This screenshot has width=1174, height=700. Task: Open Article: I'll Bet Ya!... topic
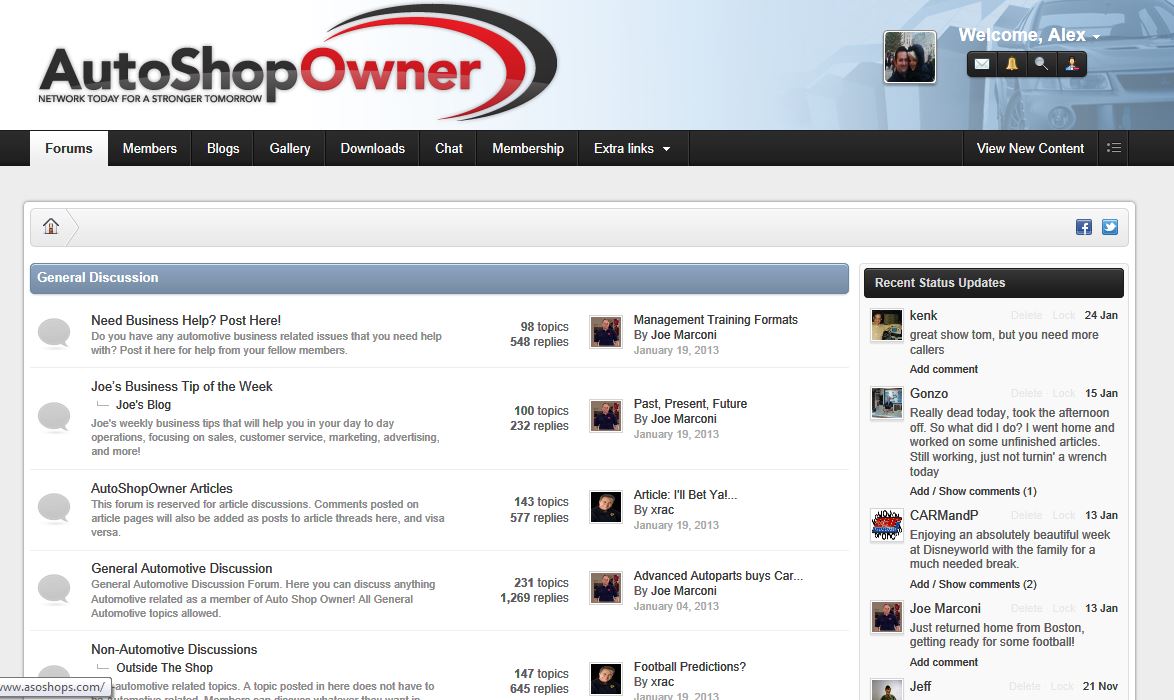point(685,495)
